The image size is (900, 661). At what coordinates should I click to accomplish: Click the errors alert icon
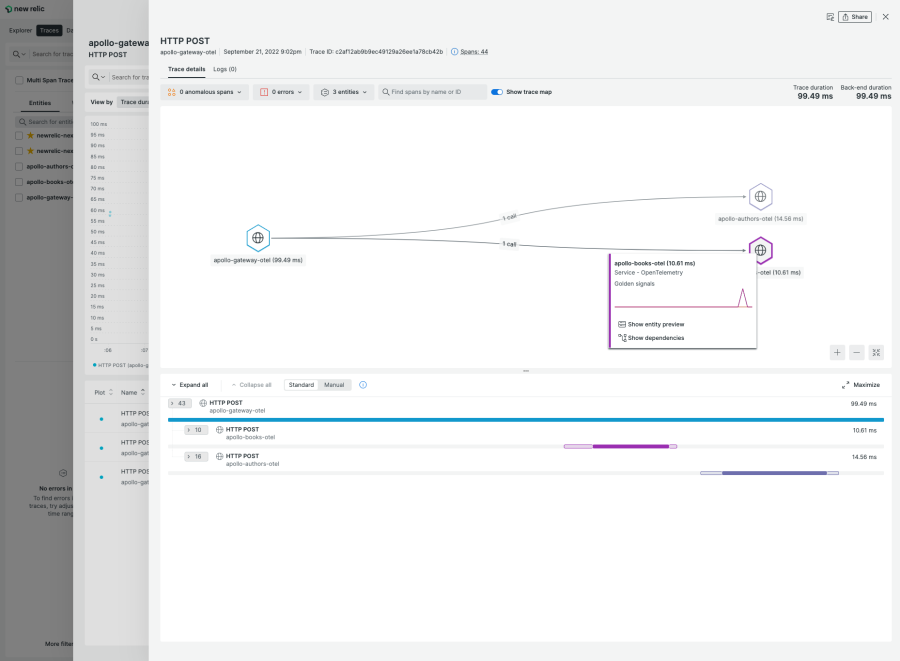pos(264,92)
